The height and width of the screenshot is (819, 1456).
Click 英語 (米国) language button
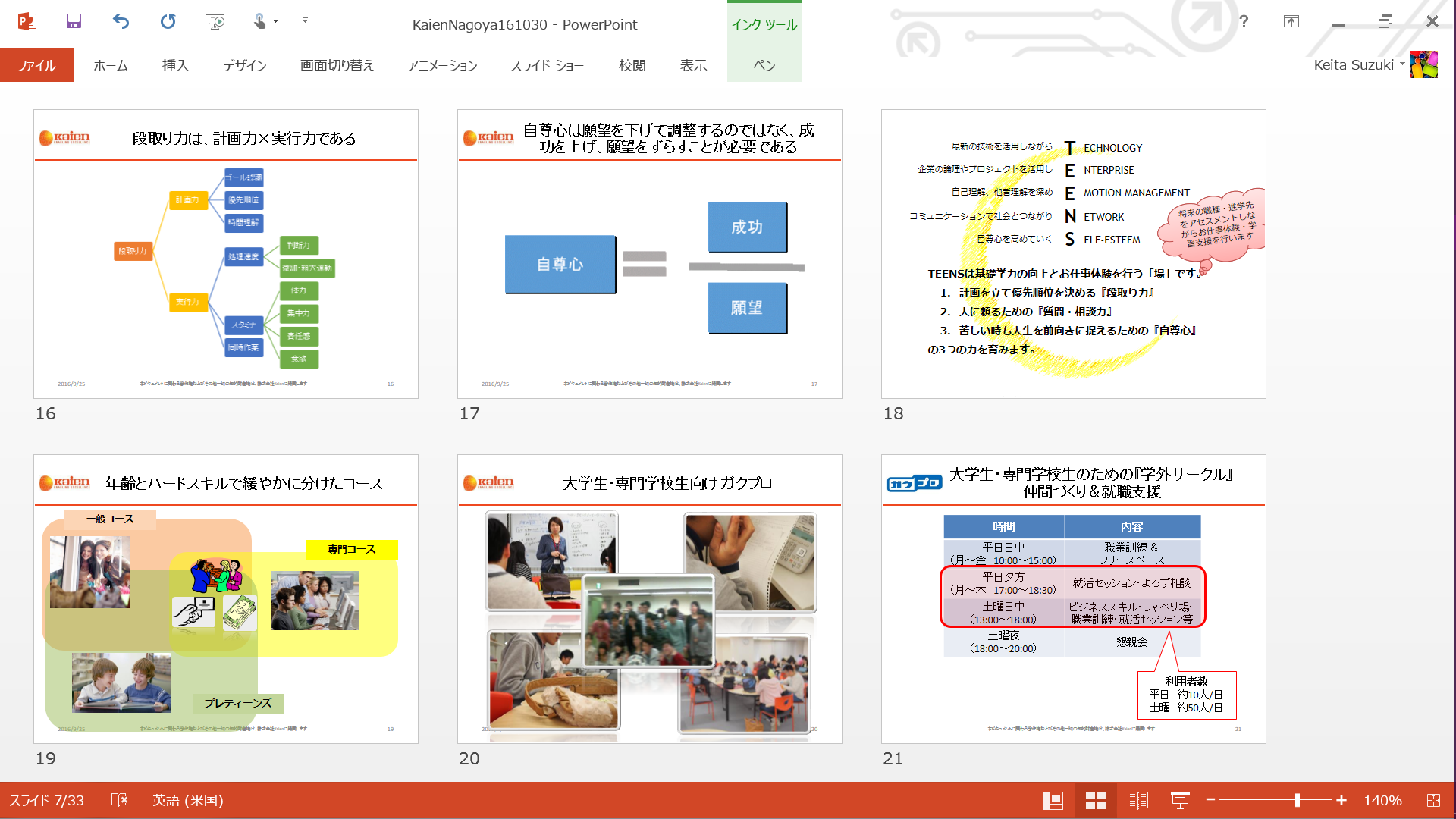click(x=187, y=800)
